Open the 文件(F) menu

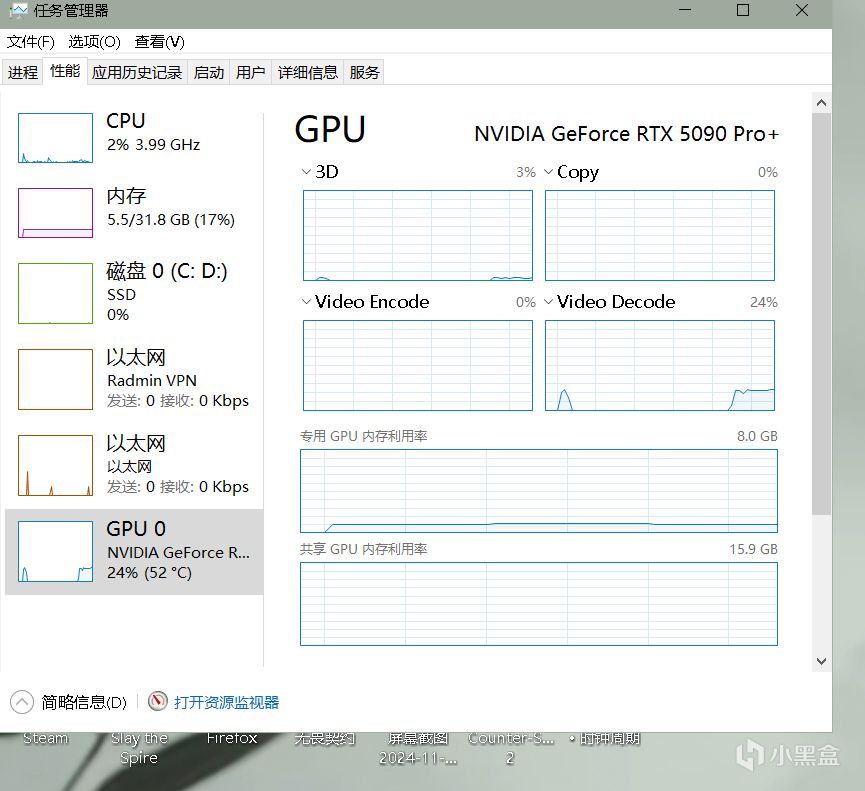pyautogui.click(x=30, y=42)
